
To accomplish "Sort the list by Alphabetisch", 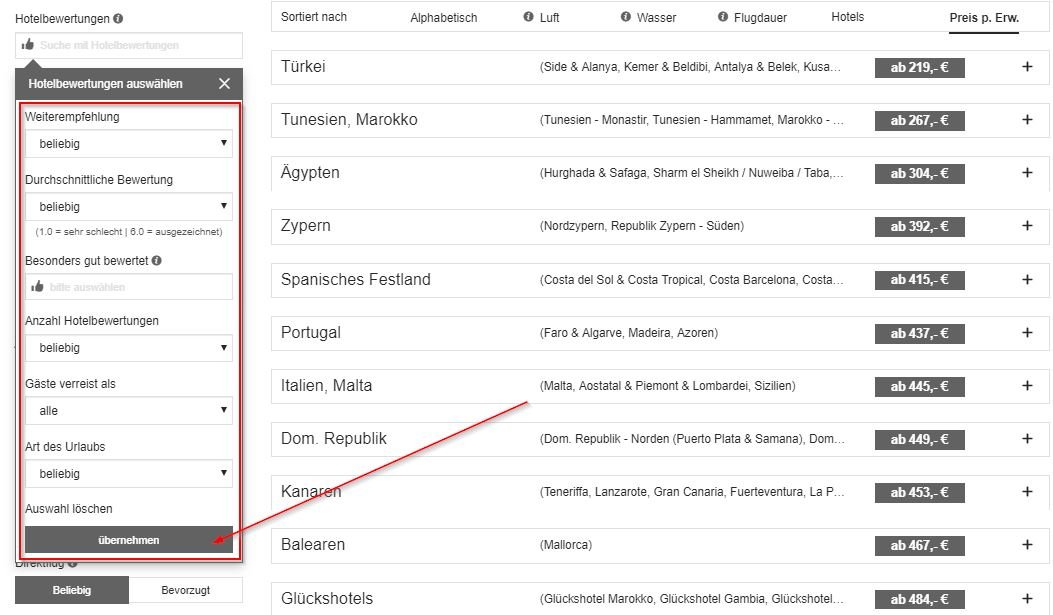I will 443,18.
